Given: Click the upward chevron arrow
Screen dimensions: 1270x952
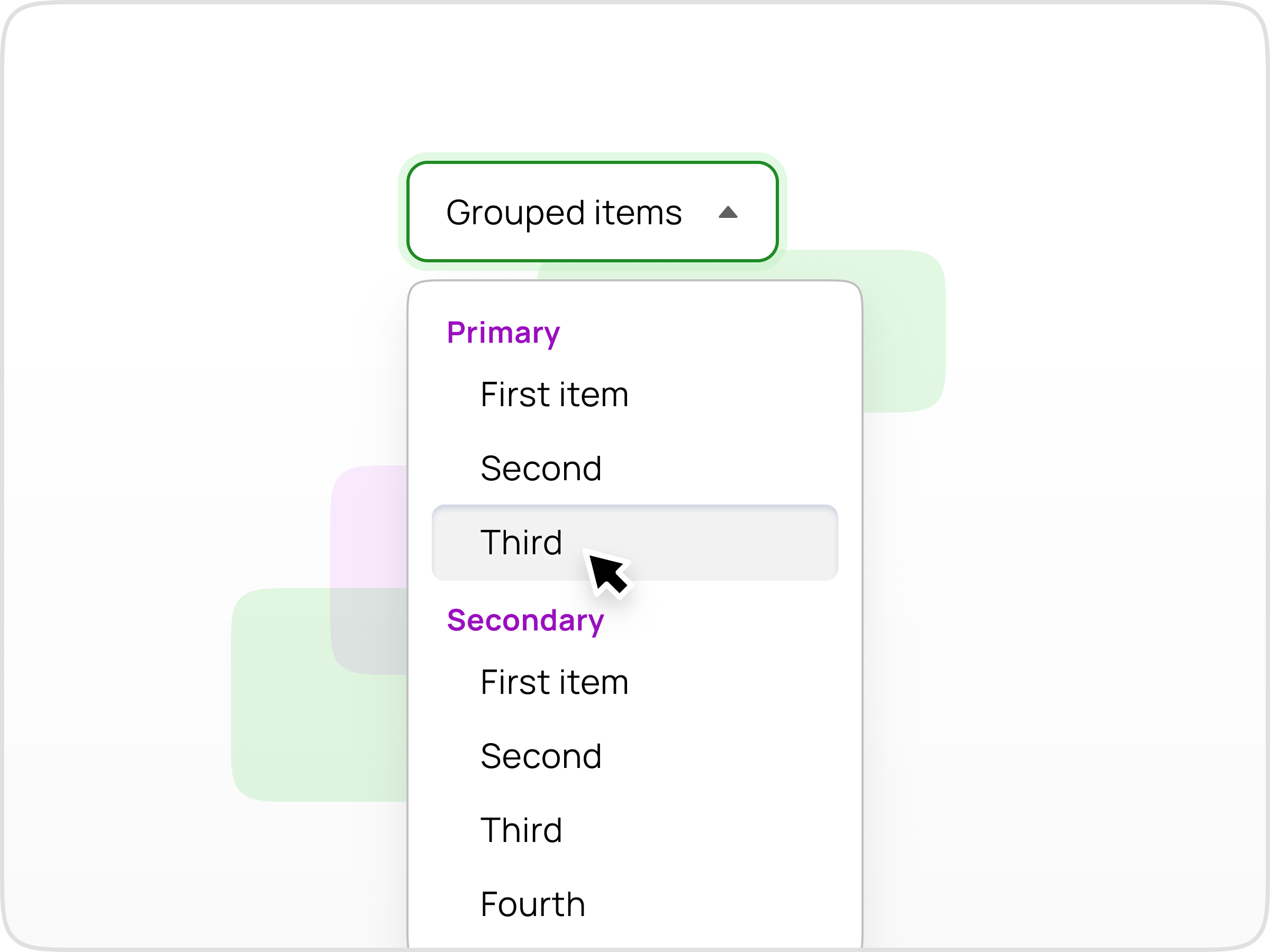Looking at the screenshot, I should click(x=728, y=214).
